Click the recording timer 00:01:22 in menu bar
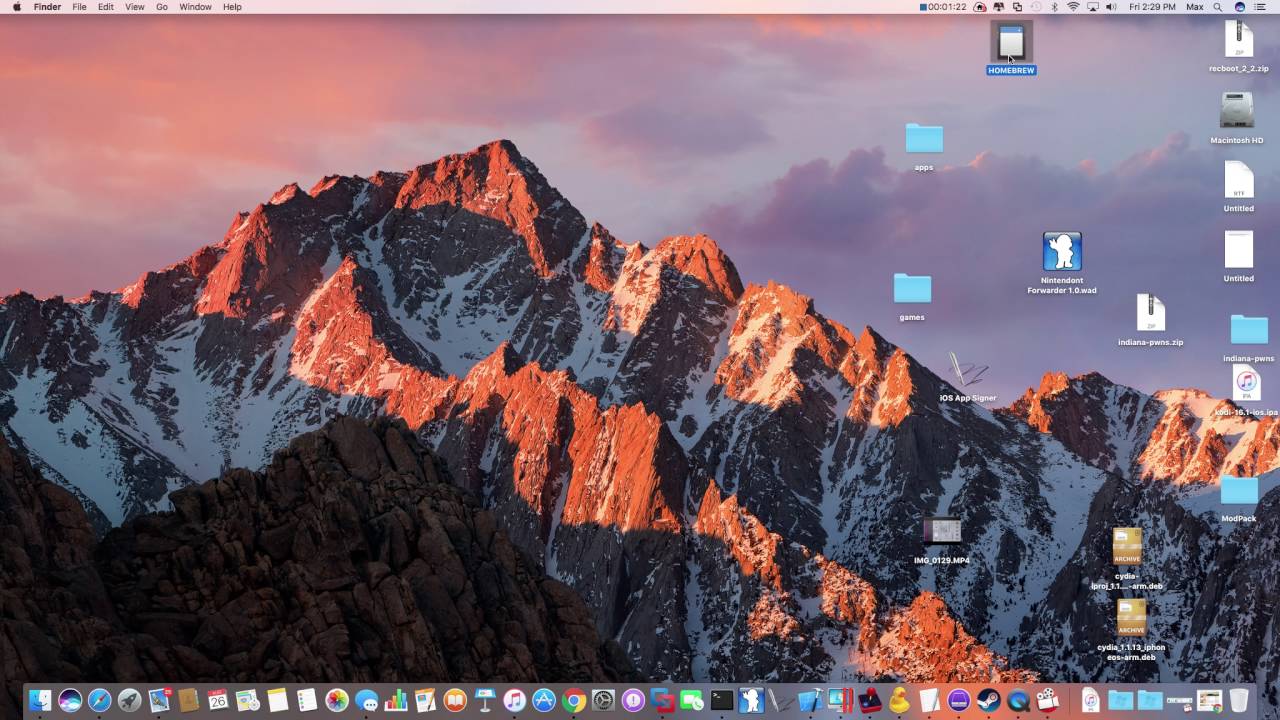Image resolution: width=1280 pixels, height=720 pixels. [x=943, y=7]
